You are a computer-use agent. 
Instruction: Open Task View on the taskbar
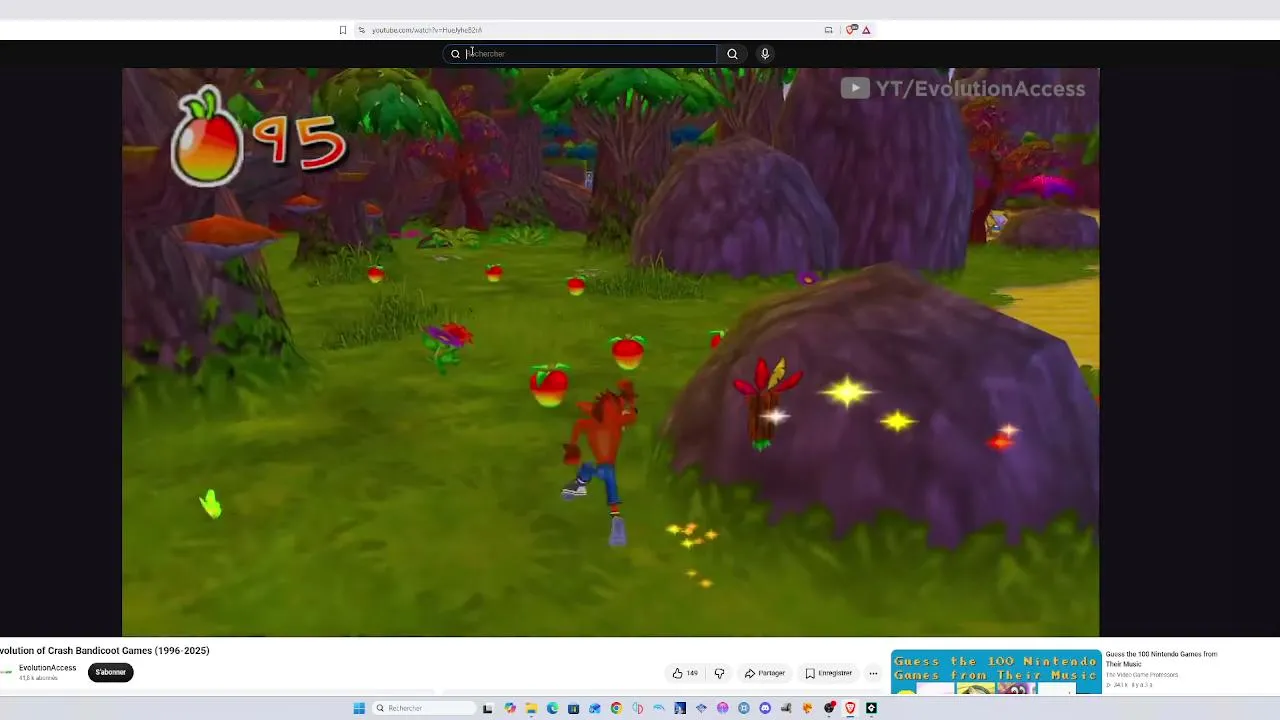(487, 708)
